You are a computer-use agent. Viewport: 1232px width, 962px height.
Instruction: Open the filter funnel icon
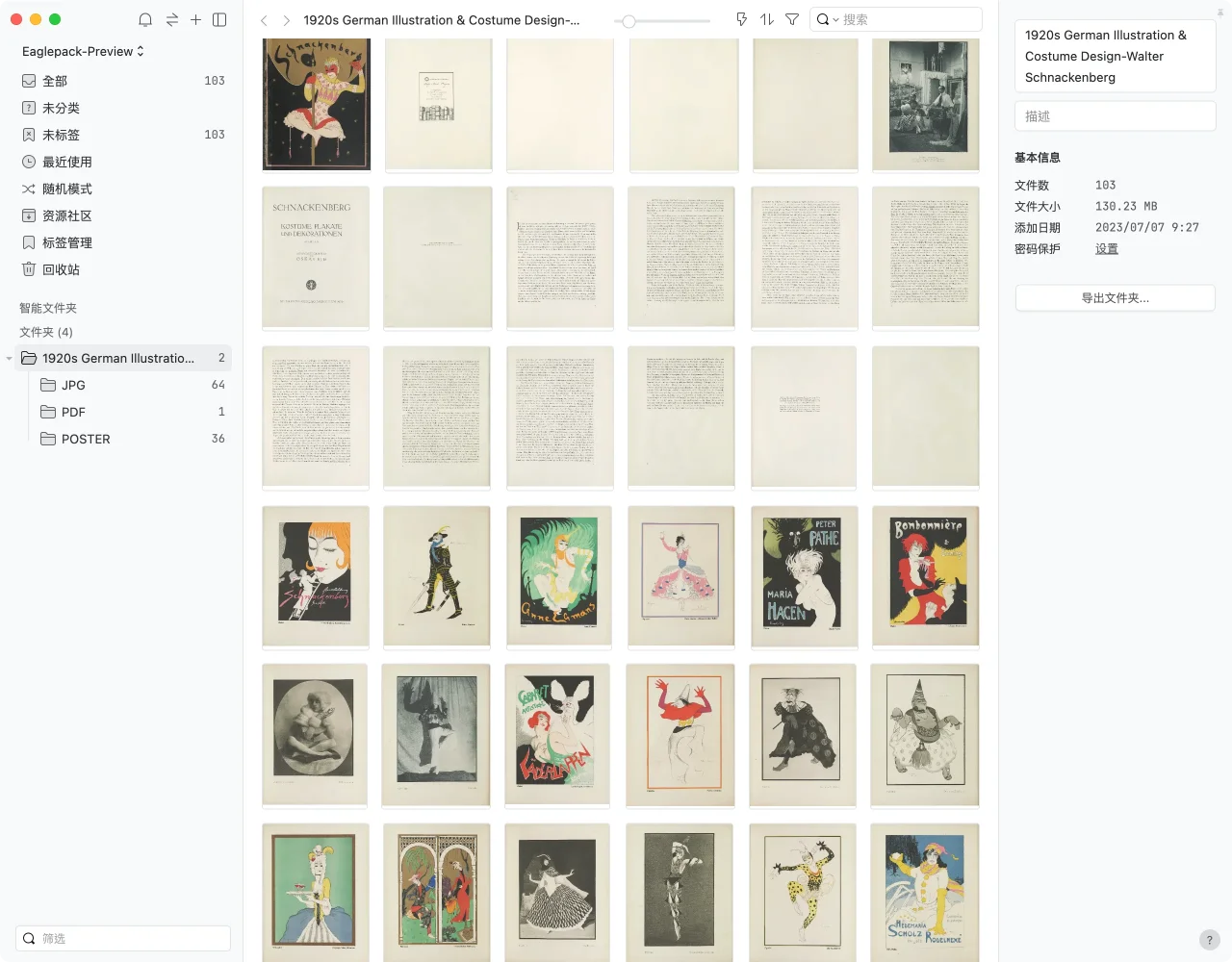click(x=792, y=19)
